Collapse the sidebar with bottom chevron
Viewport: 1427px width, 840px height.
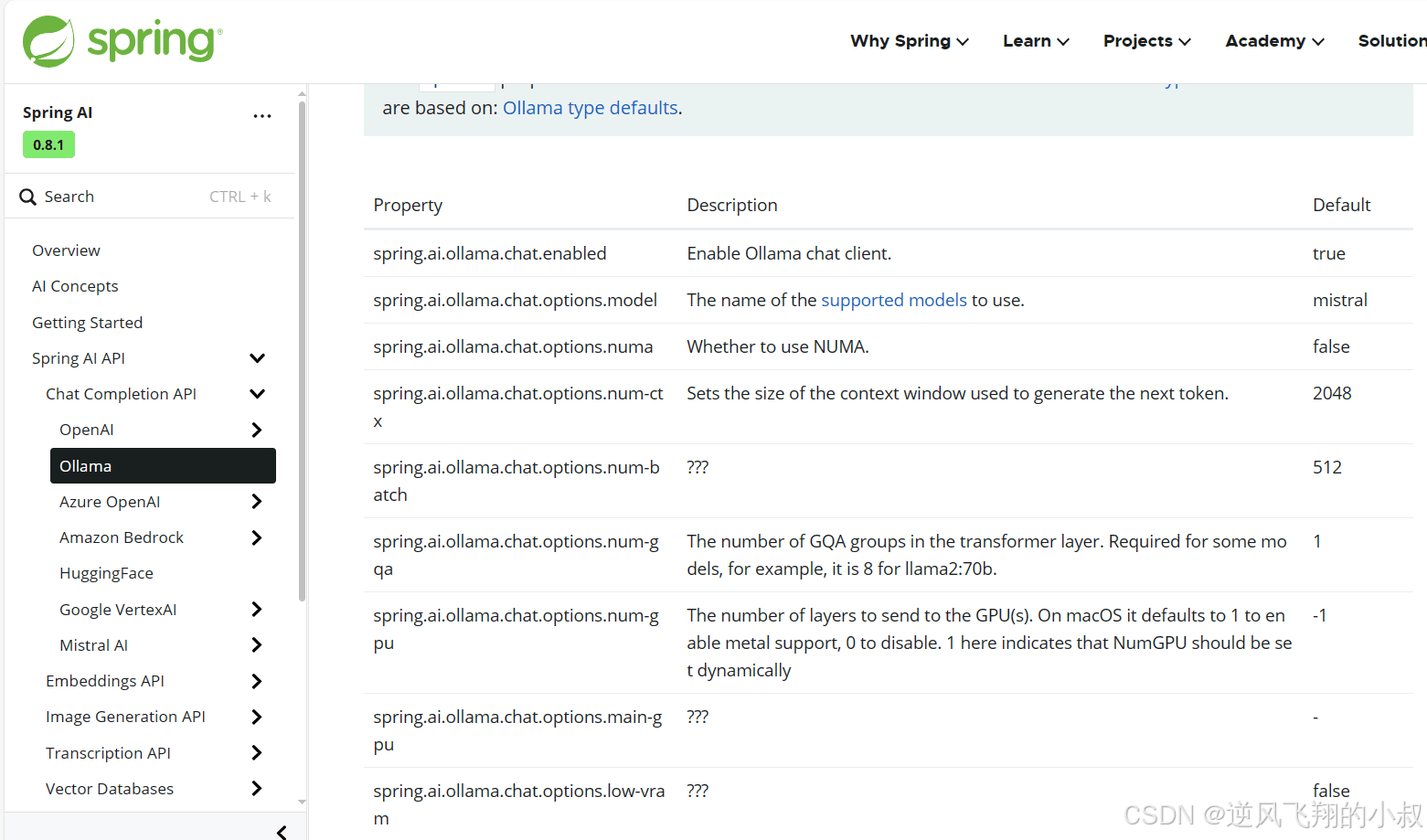point(282,831)
